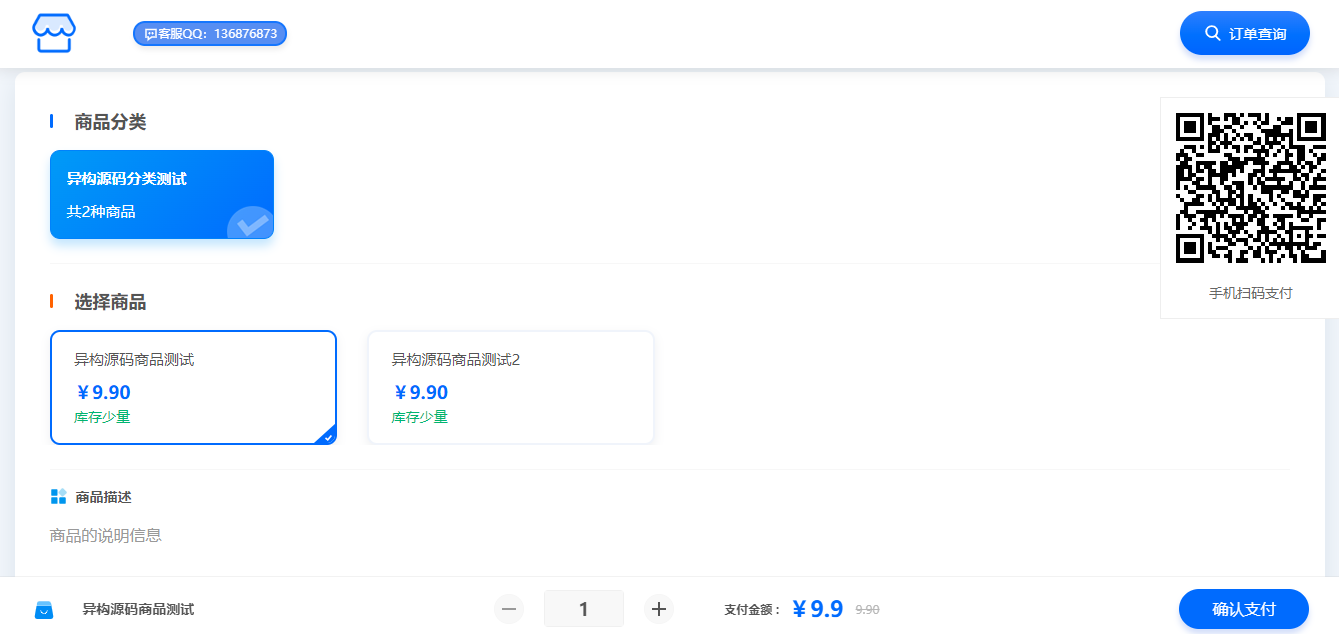Click the customer service QQ badge
The height and width of the screenshot is (634, 1339).
[210, 34]
